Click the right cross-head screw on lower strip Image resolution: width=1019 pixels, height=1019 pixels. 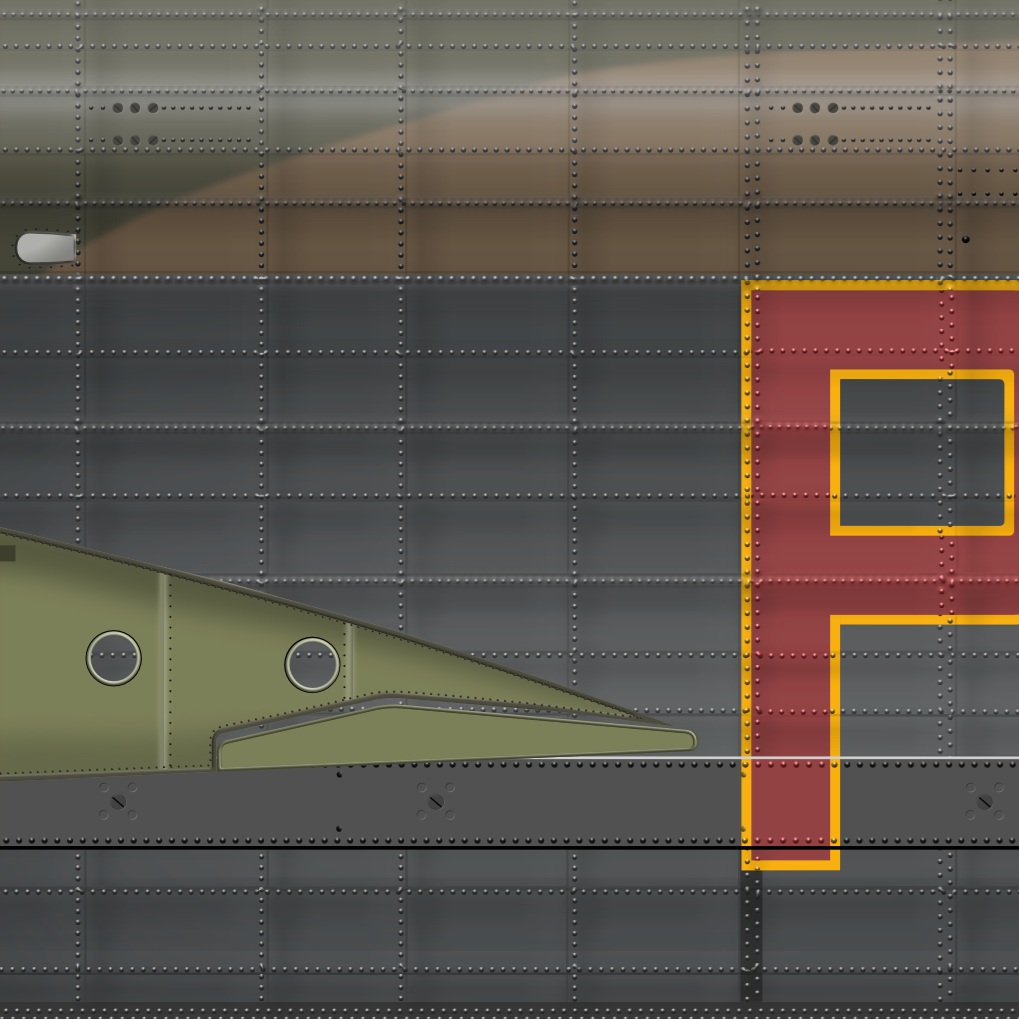point(984,801)
